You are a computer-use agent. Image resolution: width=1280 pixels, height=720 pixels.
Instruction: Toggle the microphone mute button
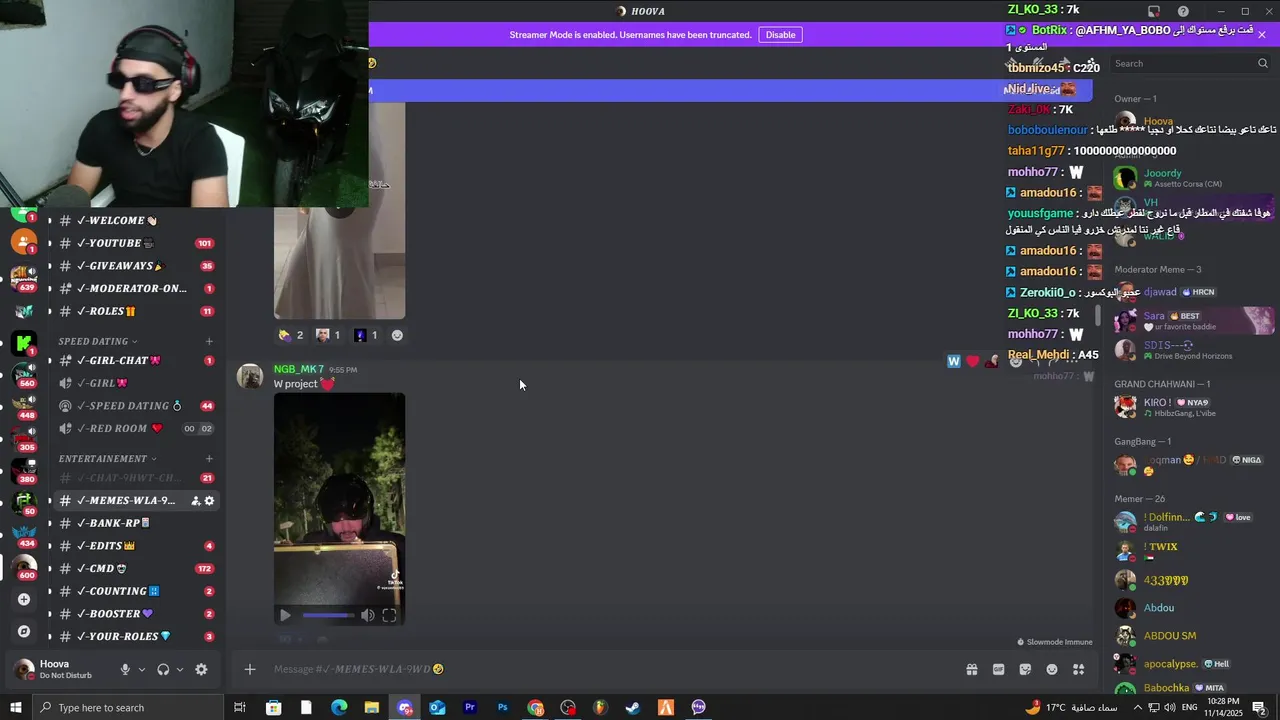click(125, 670)
